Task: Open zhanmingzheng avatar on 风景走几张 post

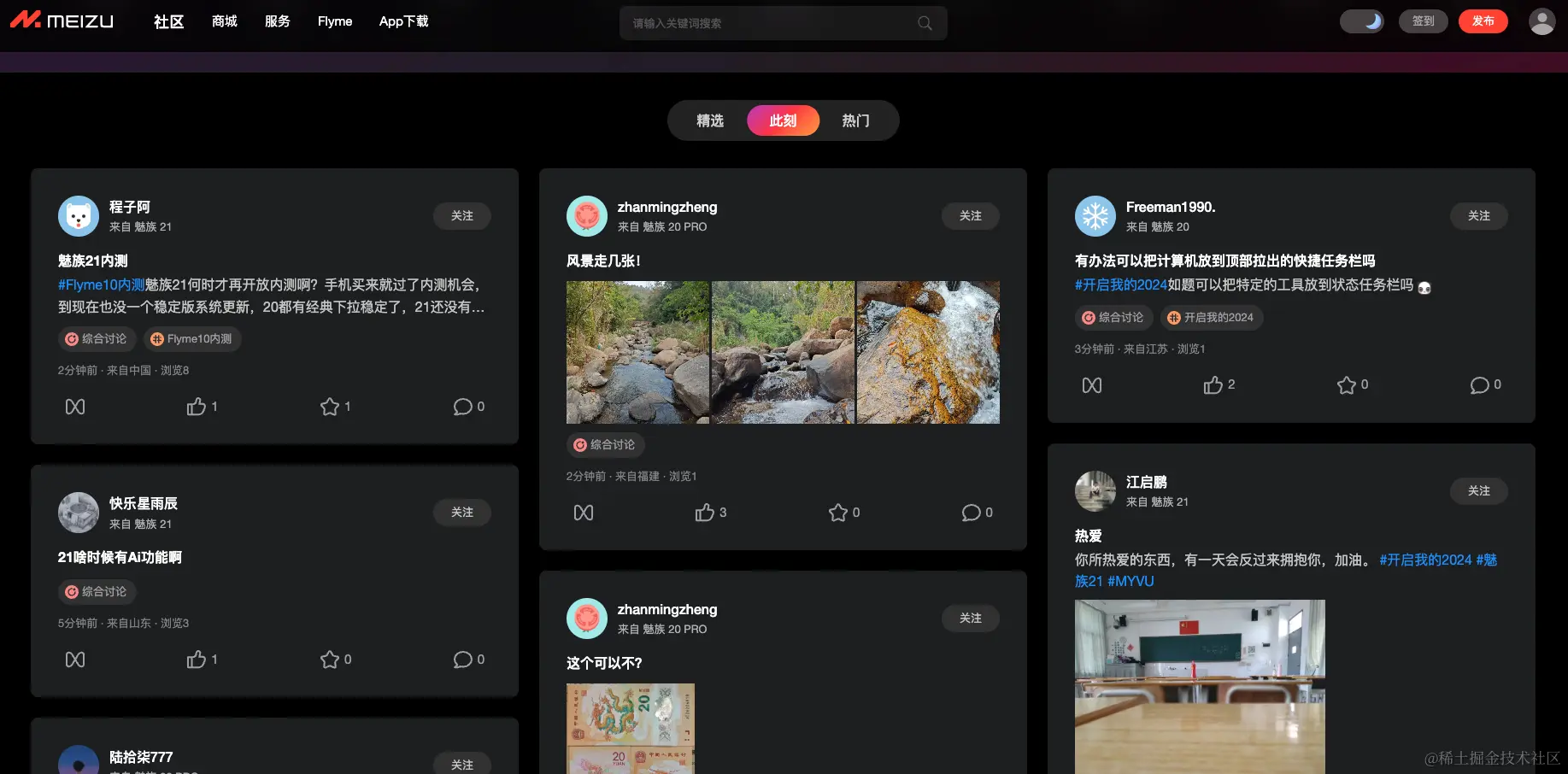Action: tap(587, 216)
